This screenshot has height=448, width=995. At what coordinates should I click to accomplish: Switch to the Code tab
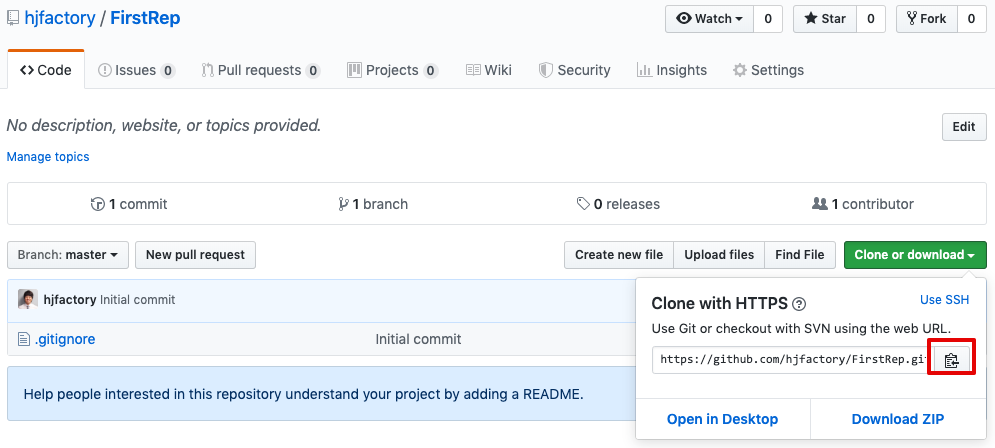[46, 70]
